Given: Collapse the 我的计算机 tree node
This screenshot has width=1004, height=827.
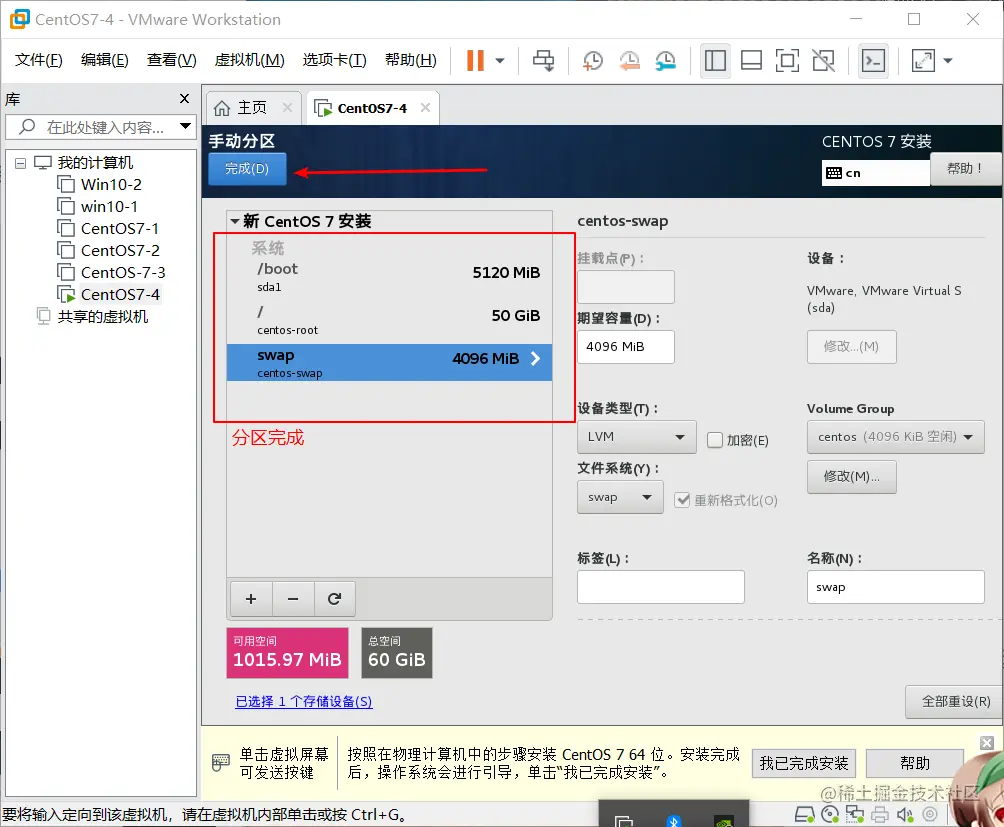Looking at the screenshot, I should point(20,163).
